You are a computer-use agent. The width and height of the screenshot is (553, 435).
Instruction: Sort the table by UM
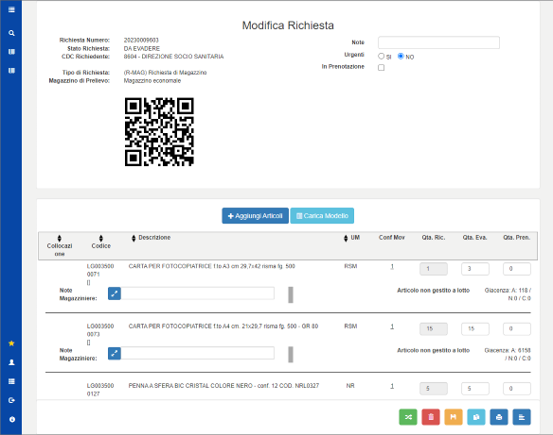coord(346,238)
